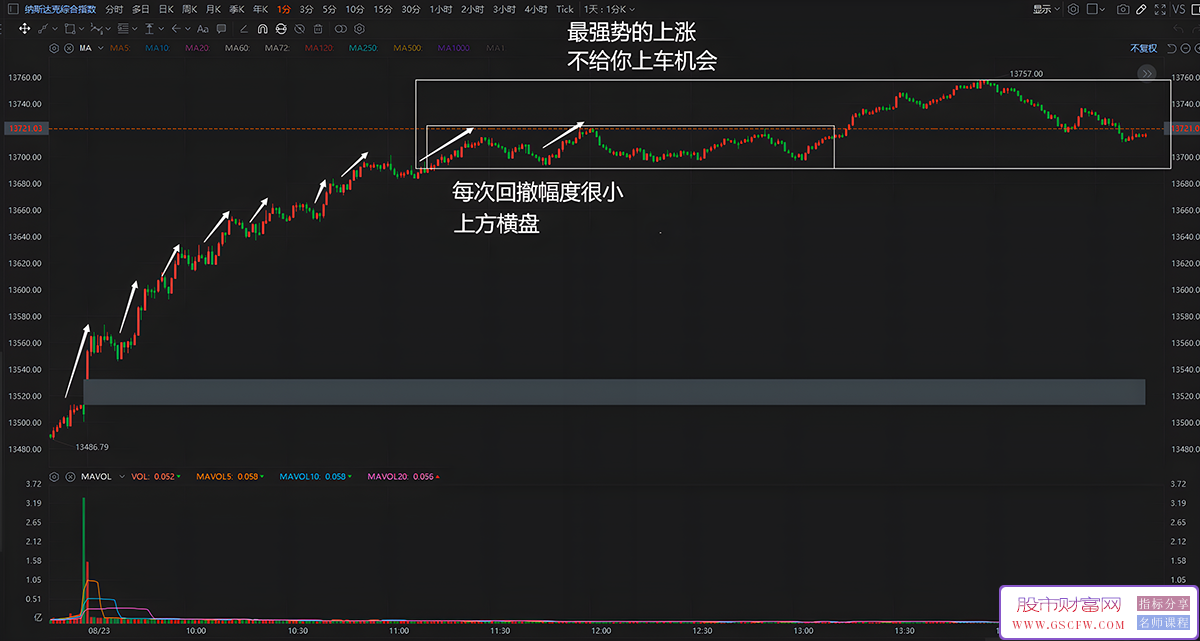Select the crosshair move cursor tool
The image size is (1200, 641).
click(x=24, y=29)
